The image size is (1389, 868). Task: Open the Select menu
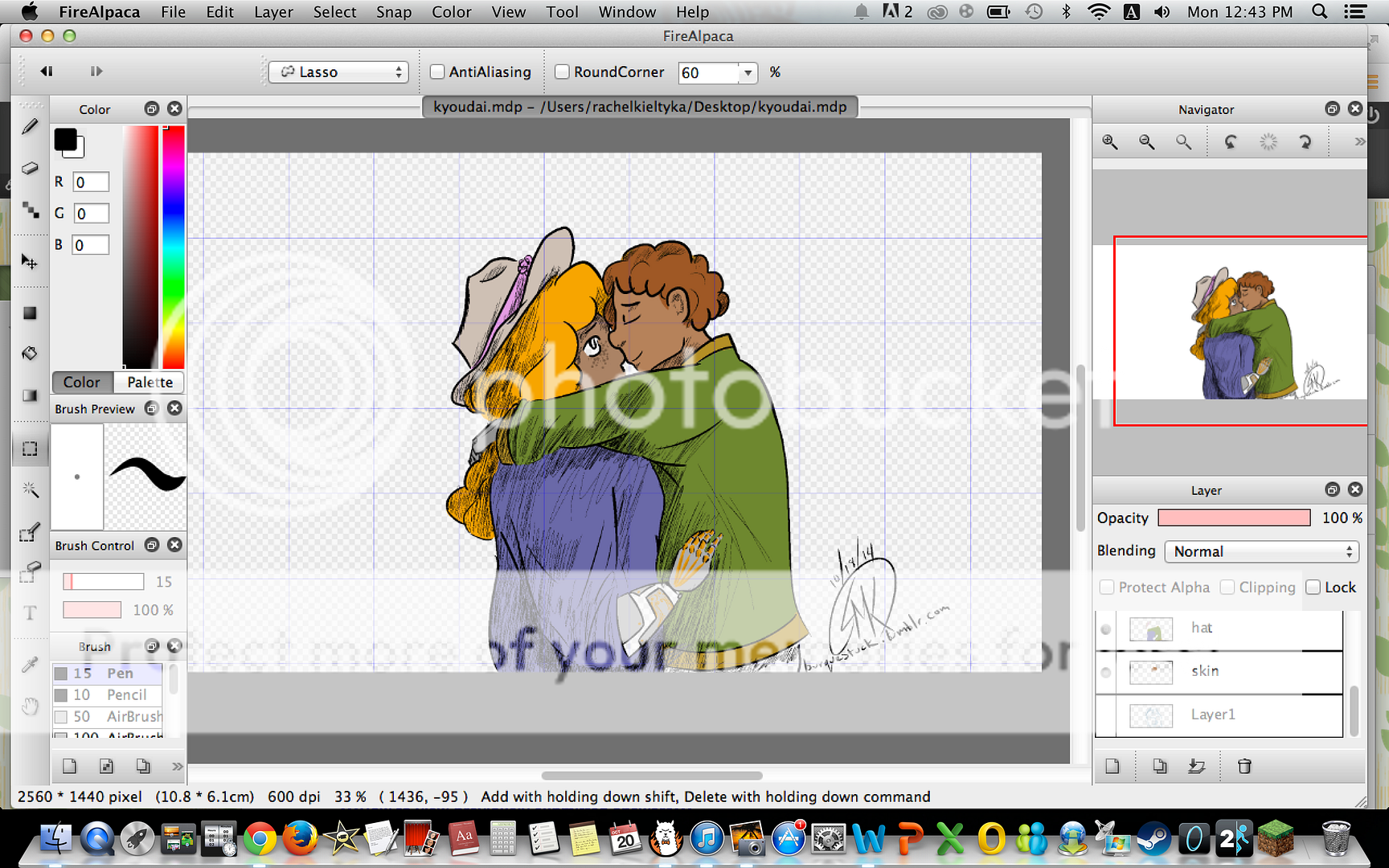click(334, 12)
